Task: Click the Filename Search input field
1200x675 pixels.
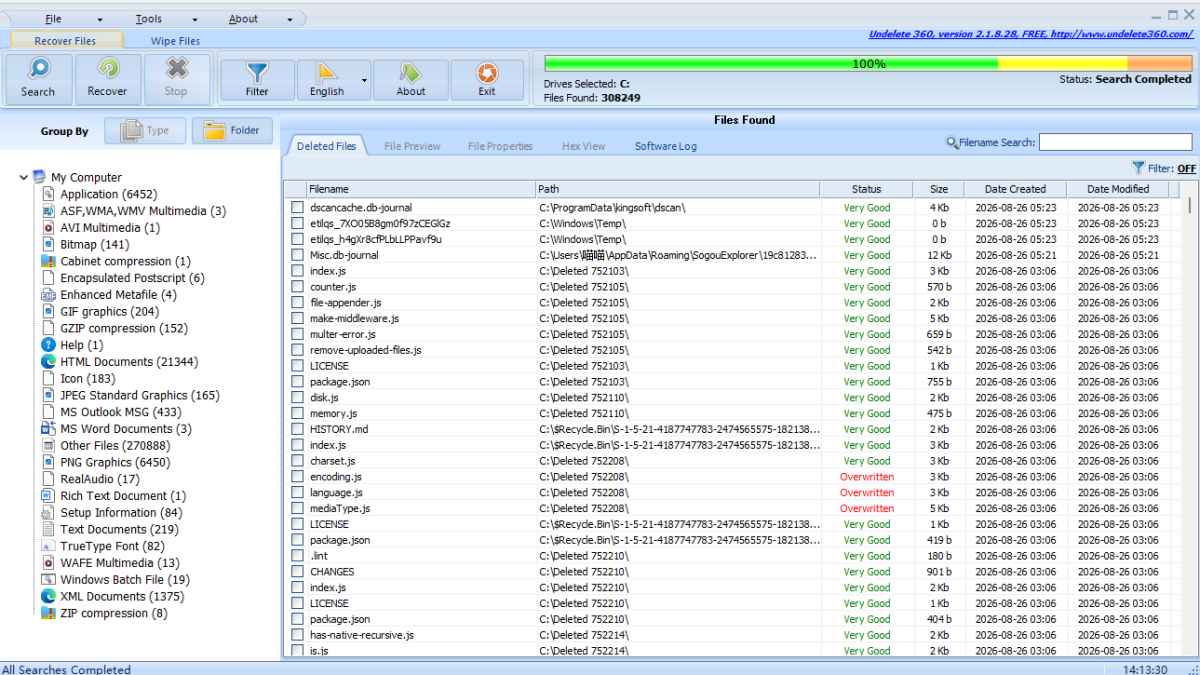Action: point(1117,143)
